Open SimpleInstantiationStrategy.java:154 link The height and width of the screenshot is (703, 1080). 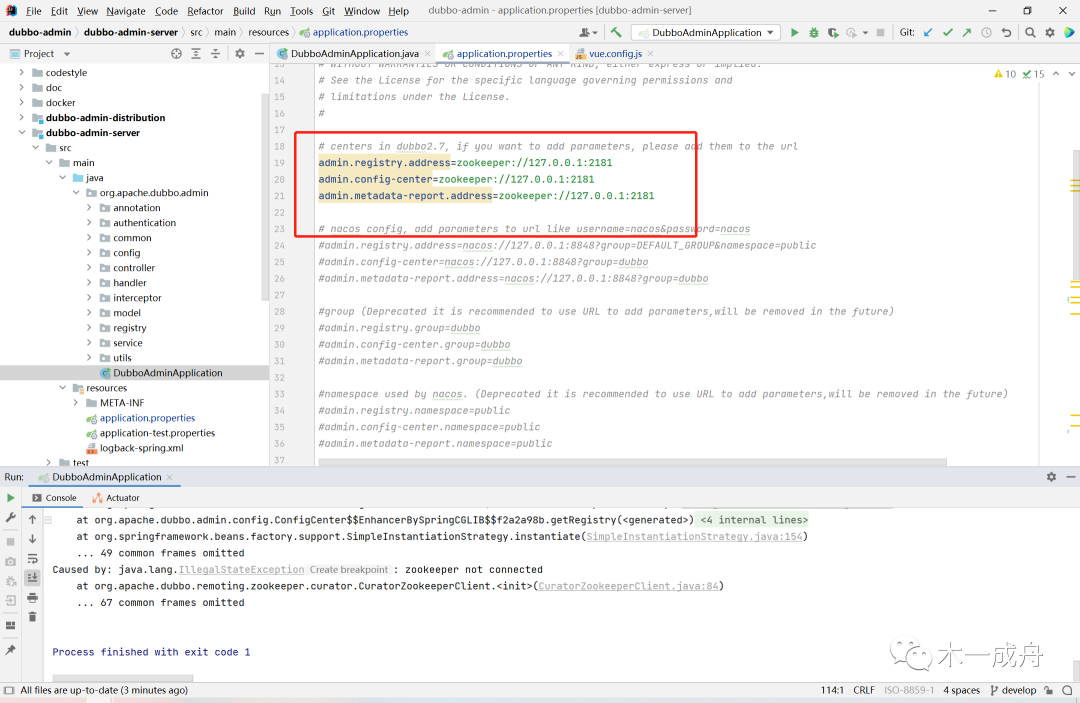pyautogui.click(x=694, y=536)
